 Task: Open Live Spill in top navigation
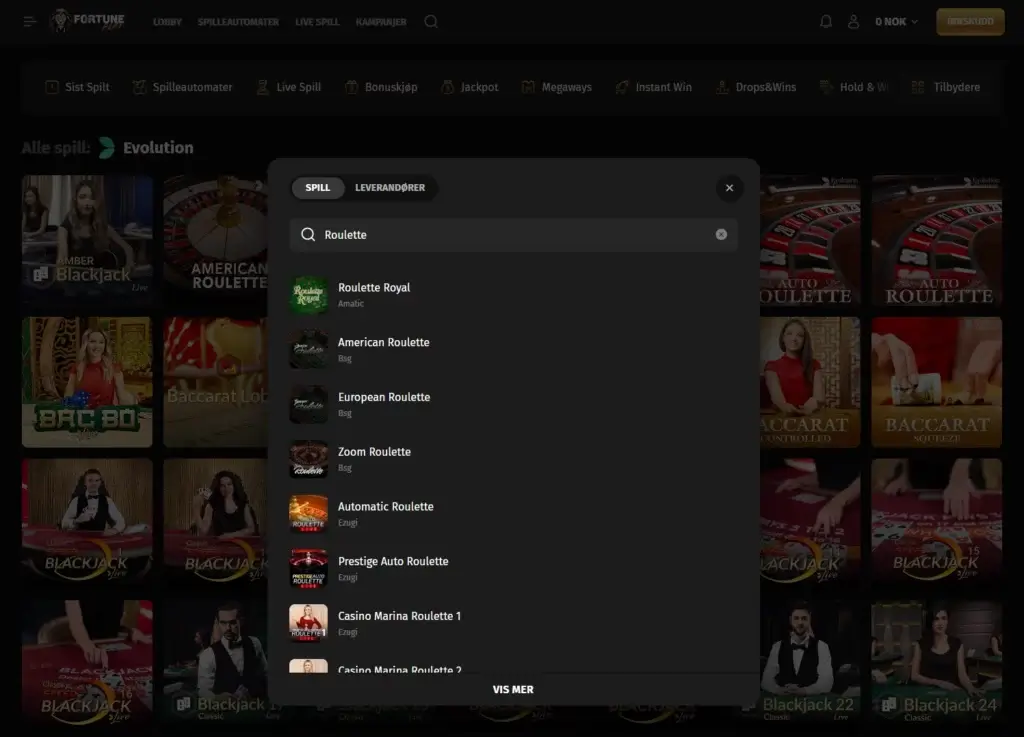tap(317, 22)
